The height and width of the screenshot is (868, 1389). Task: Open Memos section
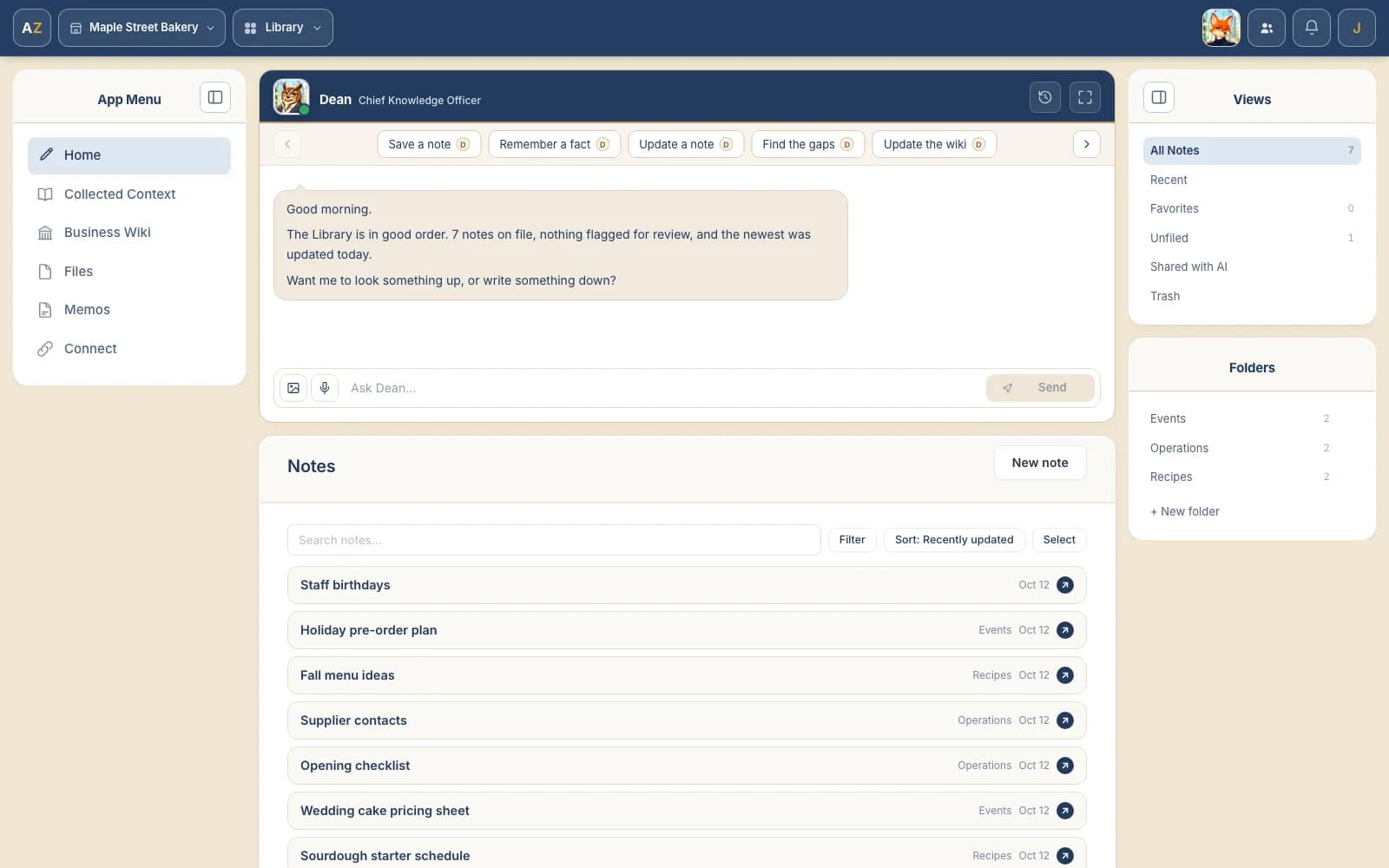129,310
